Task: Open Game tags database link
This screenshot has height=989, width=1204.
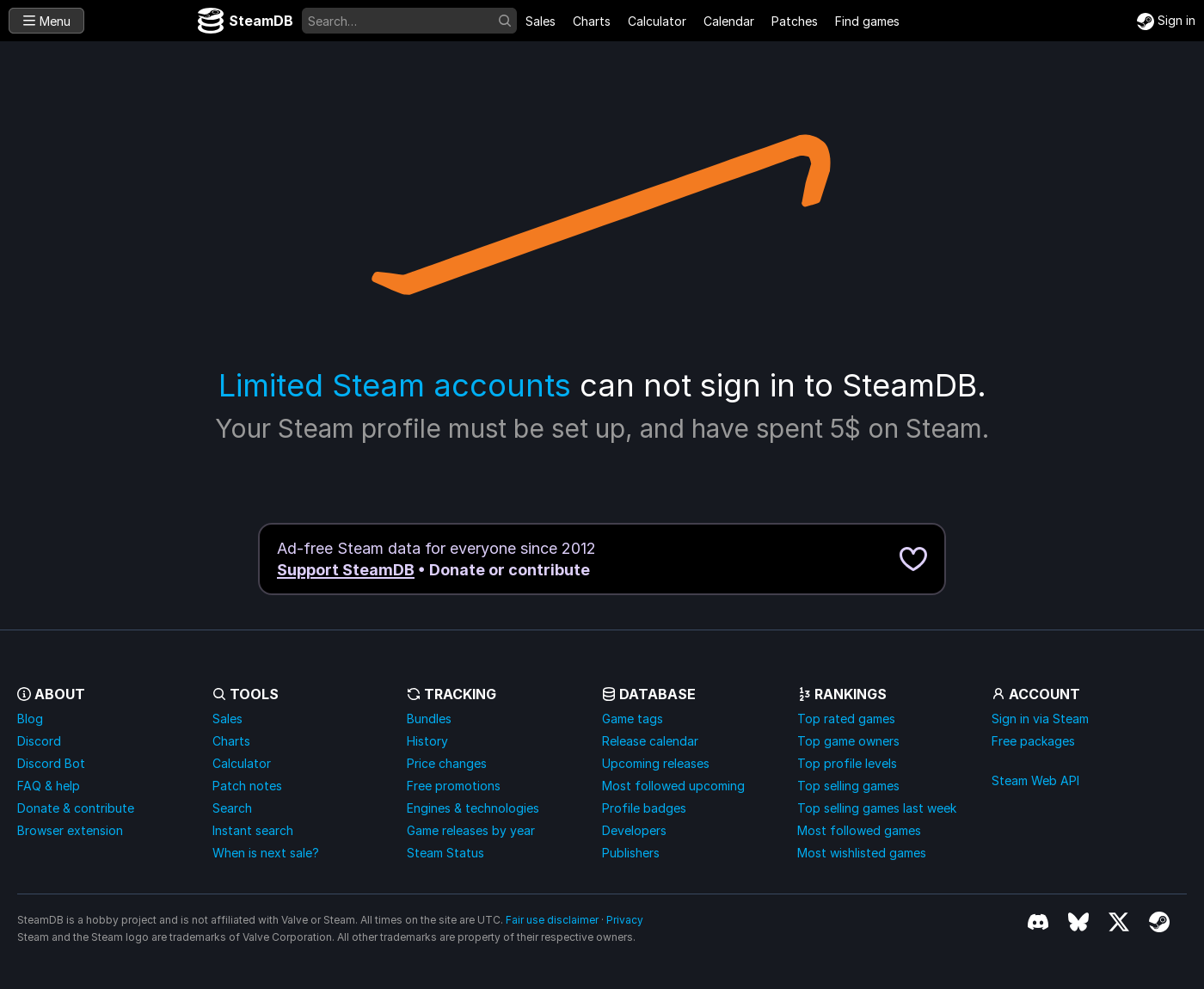Action: (x=632, y=719)
